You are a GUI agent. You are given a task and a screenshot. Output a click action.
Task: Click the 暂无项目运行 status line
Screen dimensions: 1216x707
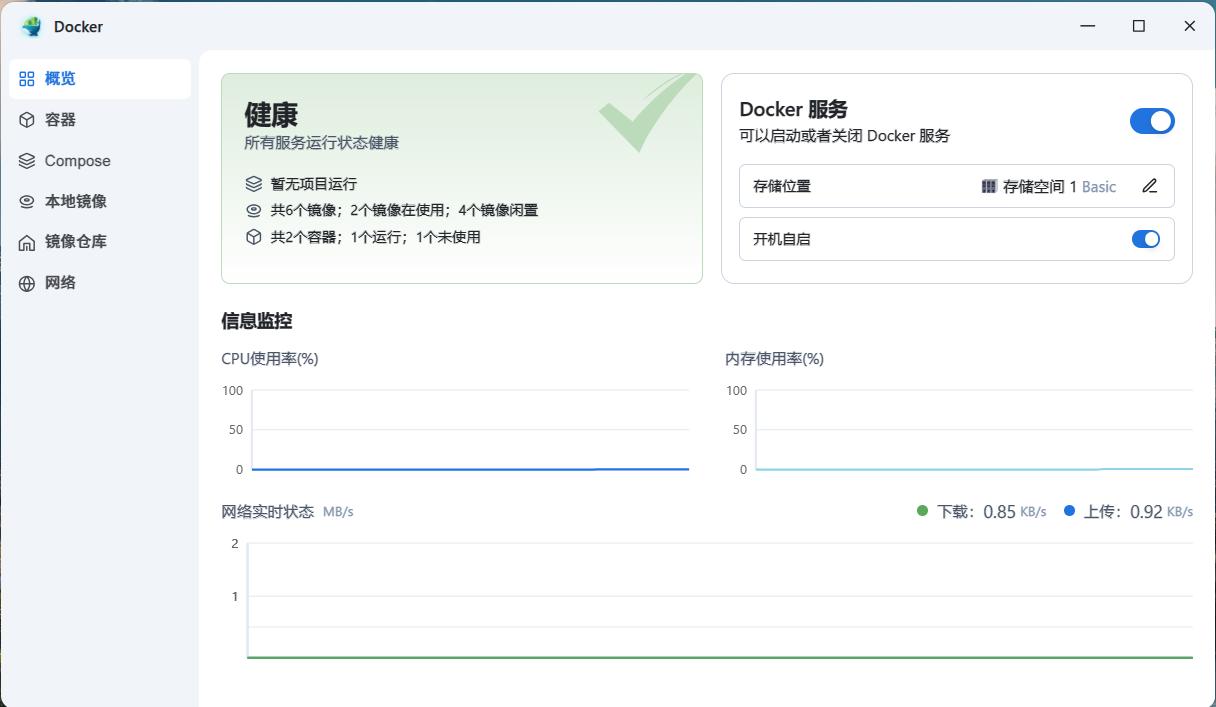[314, 184]
